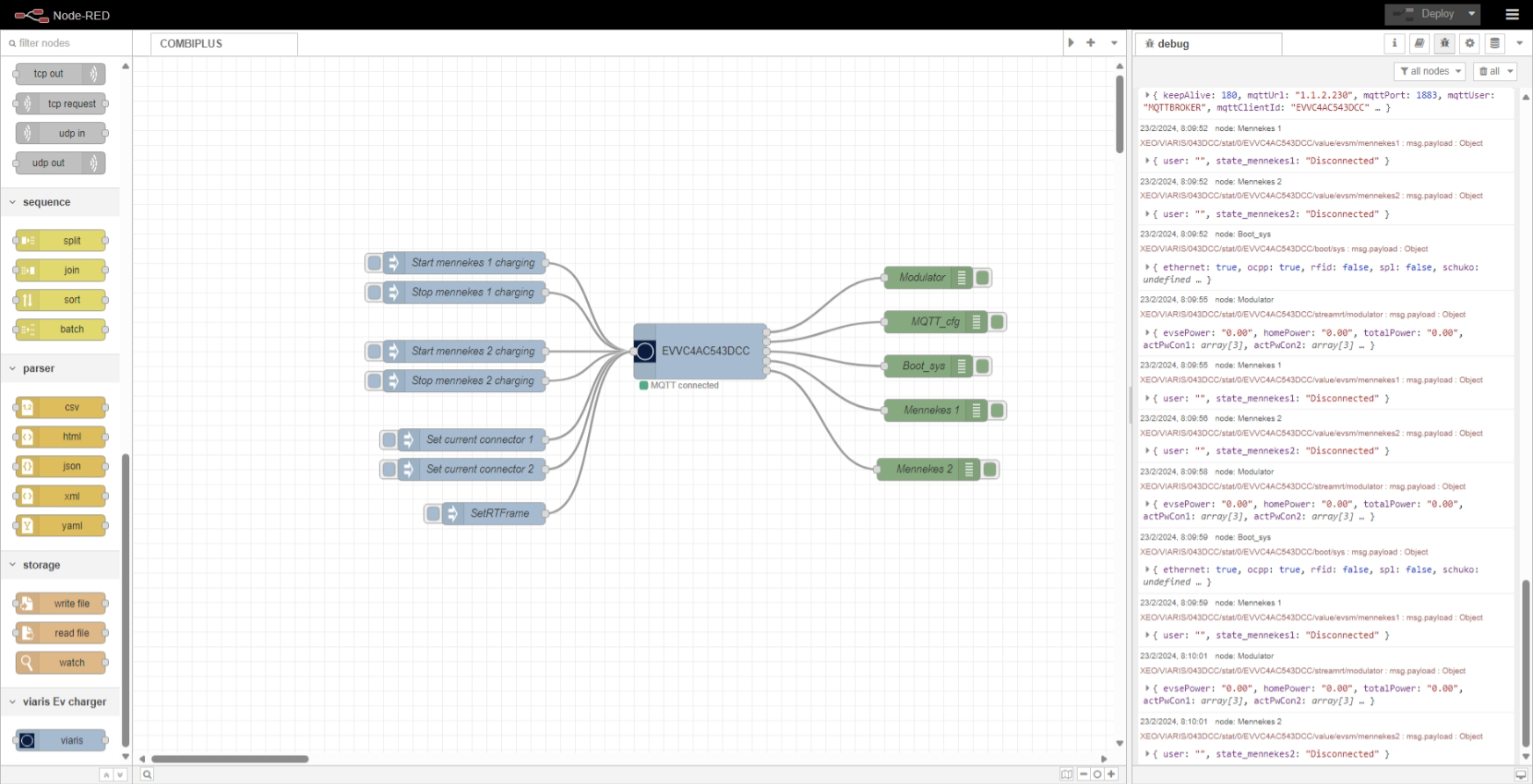
Task: Pick the yaml parser node
Action: point(61,526)
